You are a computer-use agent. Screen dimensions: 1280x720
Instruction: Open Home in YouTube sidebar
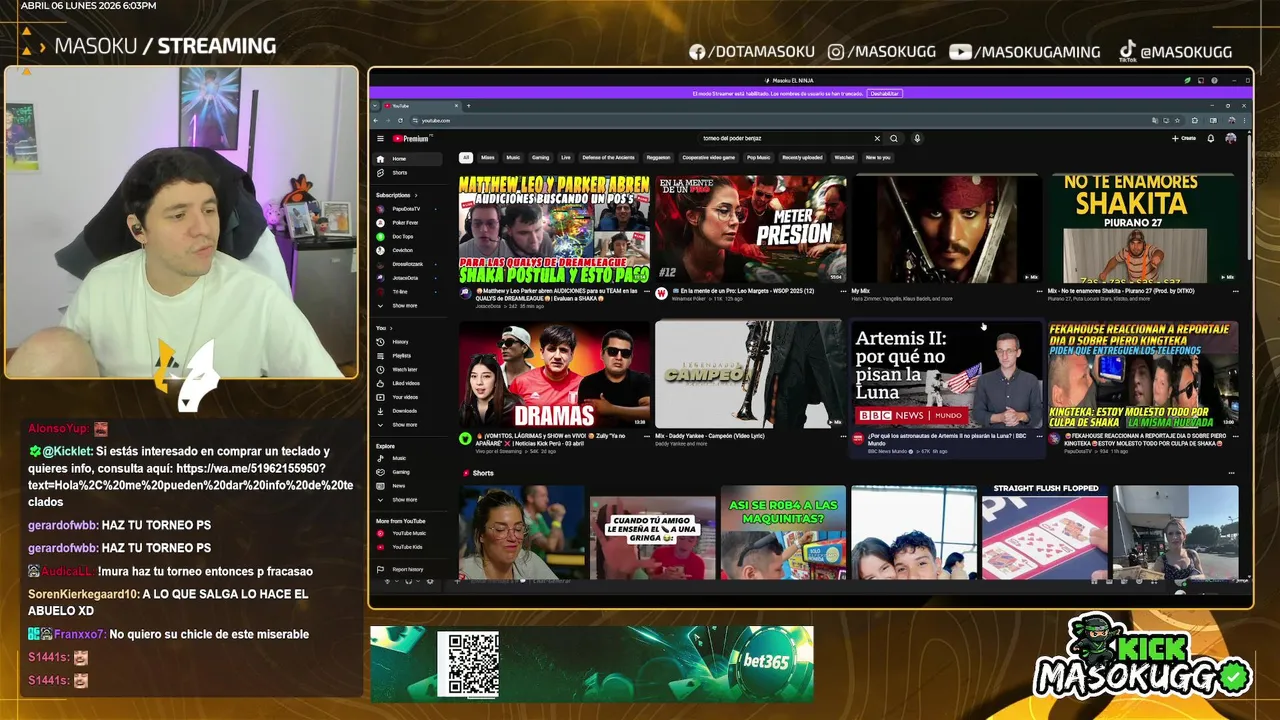(407, 159)
